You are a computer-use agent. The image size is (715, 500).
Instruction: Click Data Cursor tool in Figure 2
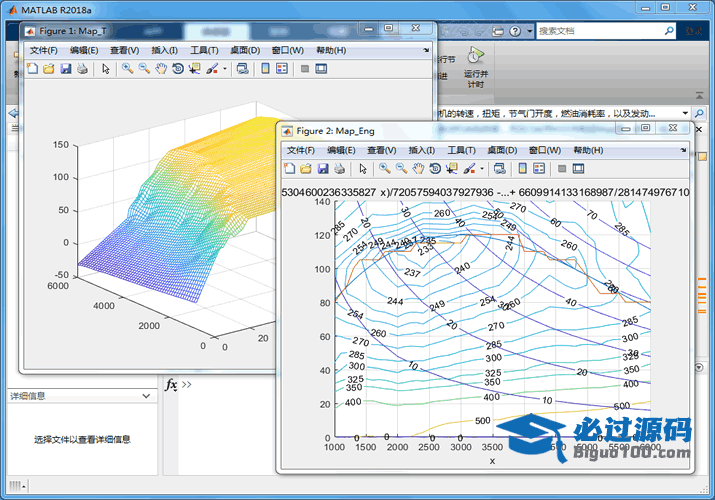pos(452,168)
